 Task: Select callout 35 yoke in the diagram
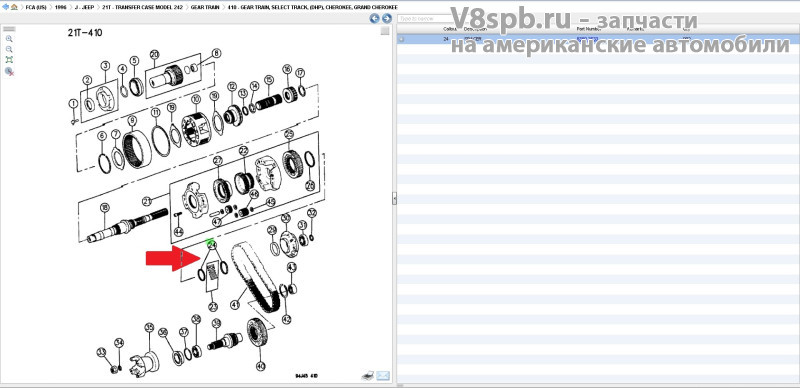tap(149, 327)
